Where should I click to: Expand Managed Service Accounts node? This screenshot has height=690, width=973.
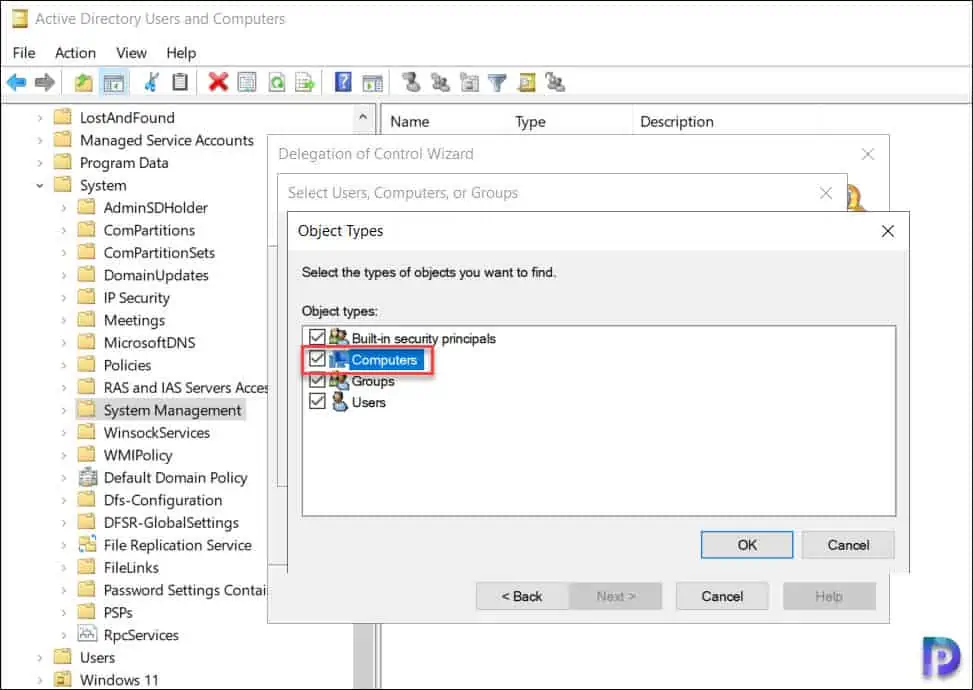[x=40, y=140]
